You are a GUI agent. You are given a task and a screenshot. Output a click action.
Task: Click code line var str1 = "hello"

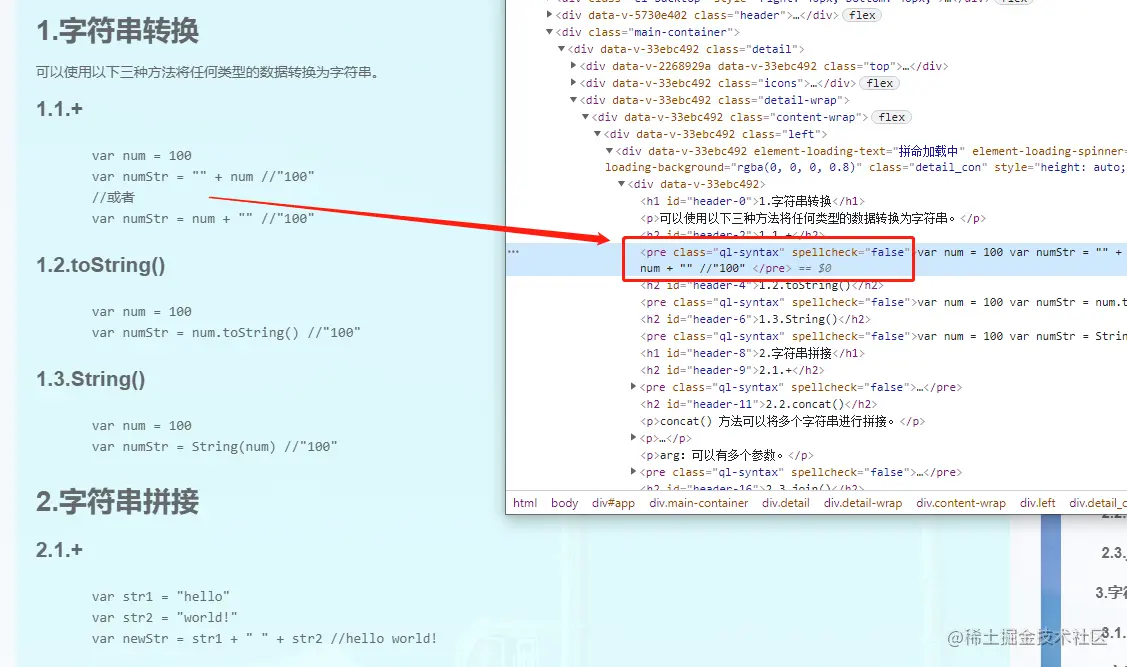coord(160,597)
